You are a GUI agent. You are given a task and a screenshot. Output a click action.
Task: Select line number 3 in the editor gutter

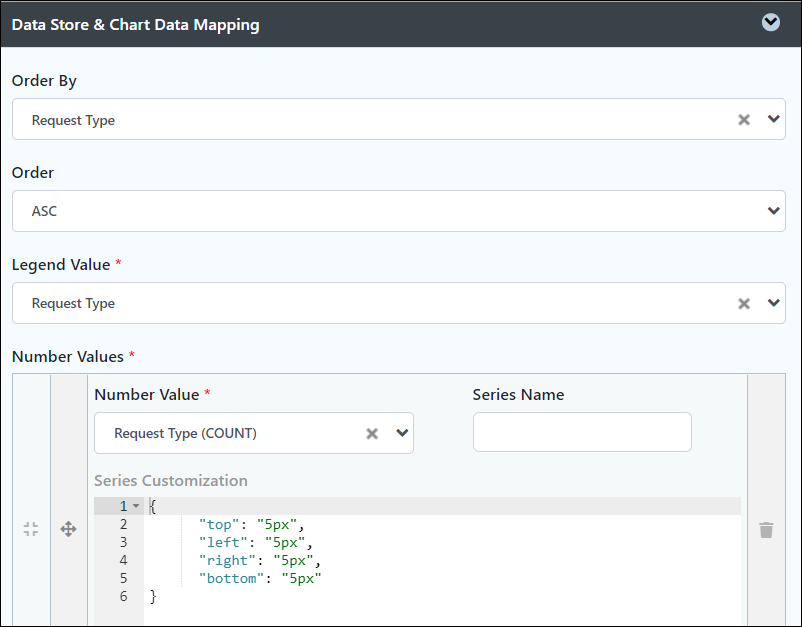[x=123, y=542]
